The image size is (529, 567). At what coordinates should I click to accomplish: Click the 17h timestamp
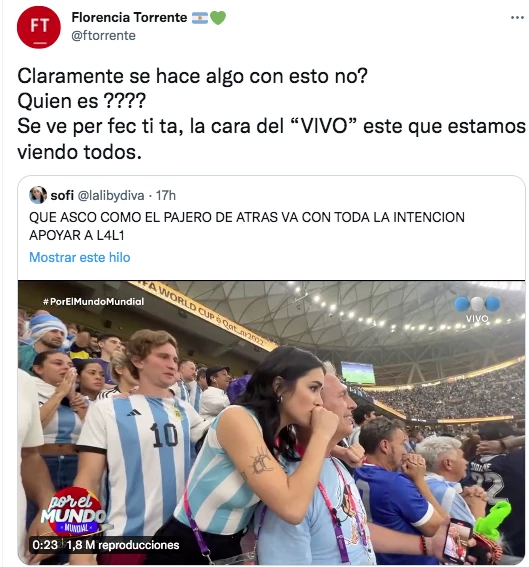coord(166,195)
